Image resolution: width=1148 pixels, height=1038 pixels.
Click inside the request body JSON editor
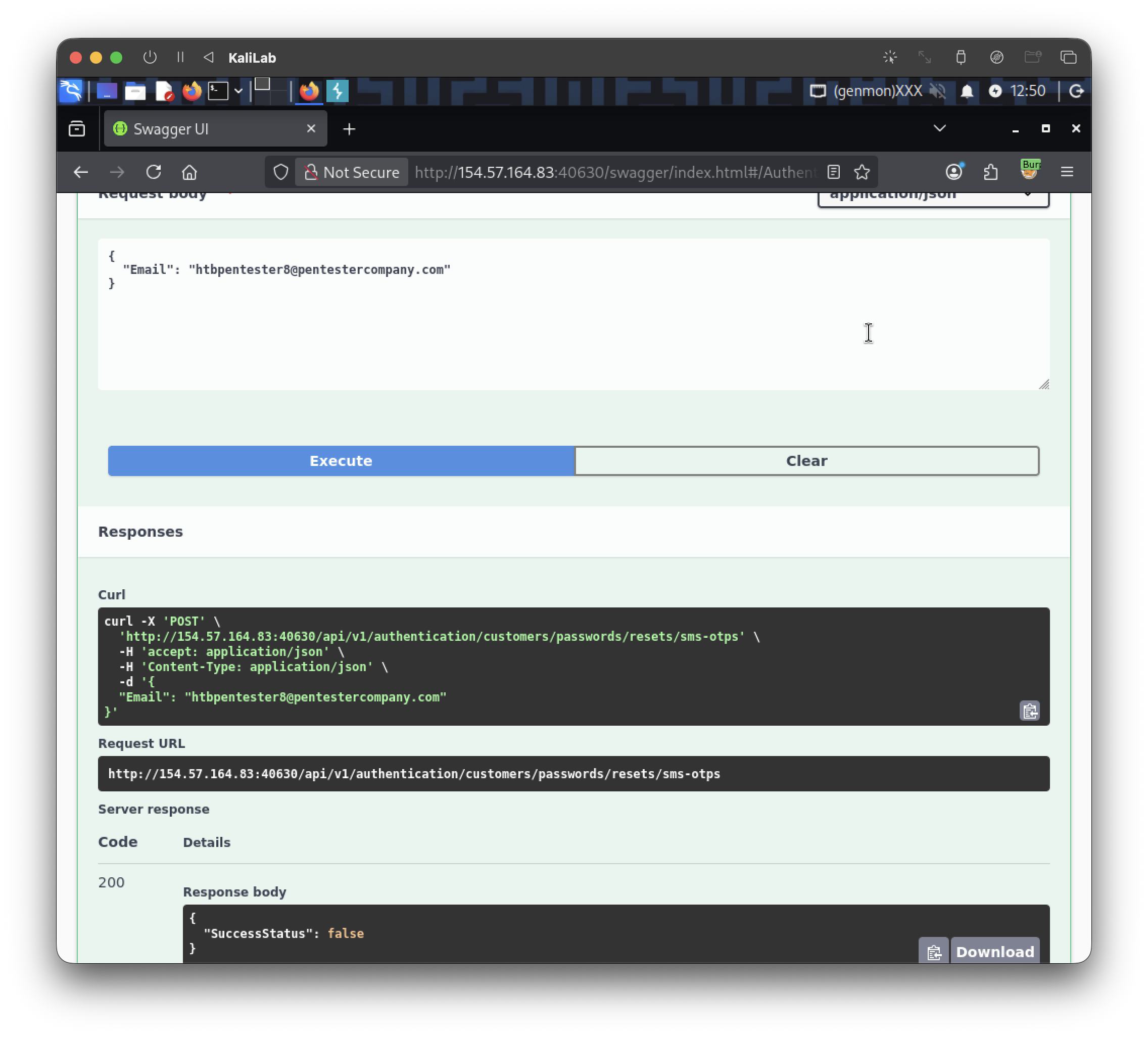(573, 314)
